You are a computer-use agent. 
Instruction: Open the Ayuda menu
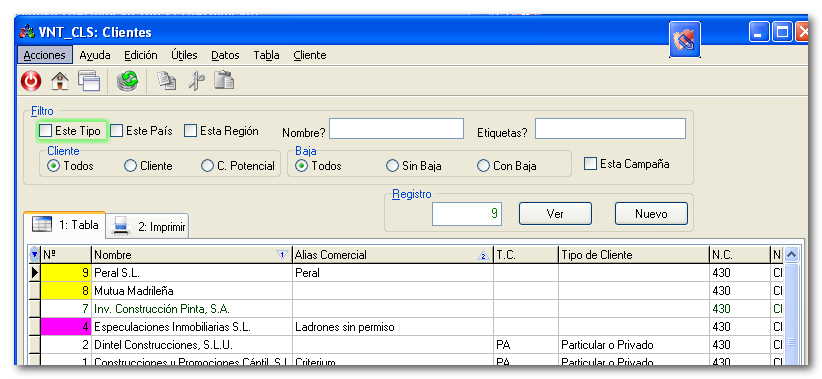[x=95, y=55]
